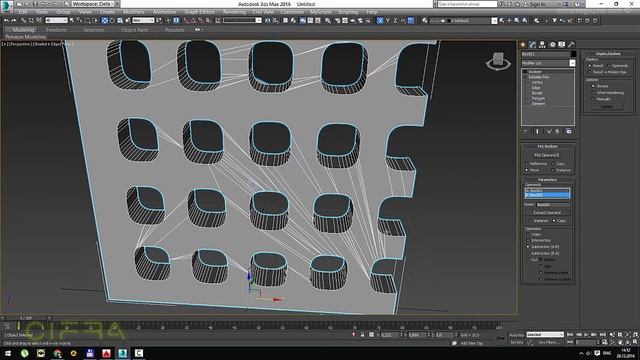Activate the Select and Move tool
This screenshot has width=640, height=360.
104,20
